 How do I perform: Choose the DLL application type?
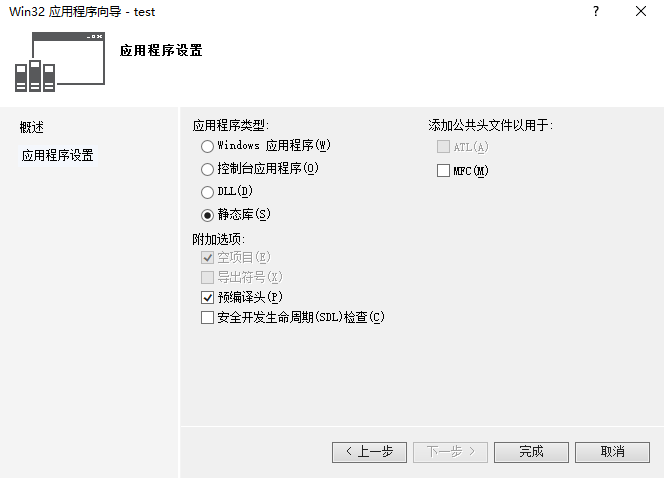(208, 191)
